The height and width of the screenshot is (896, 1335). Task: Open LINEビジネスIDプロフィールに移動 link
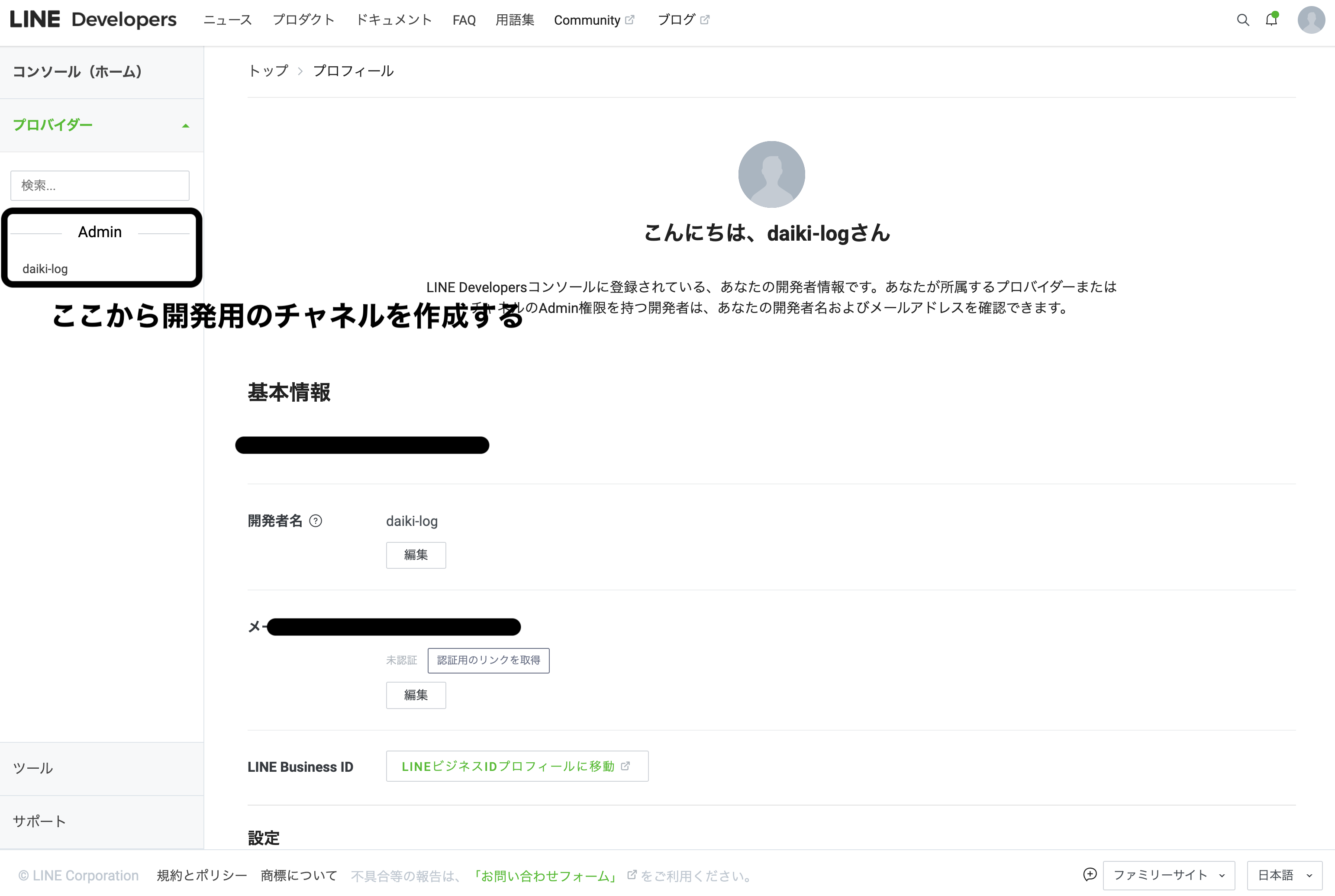pos(517,766)
